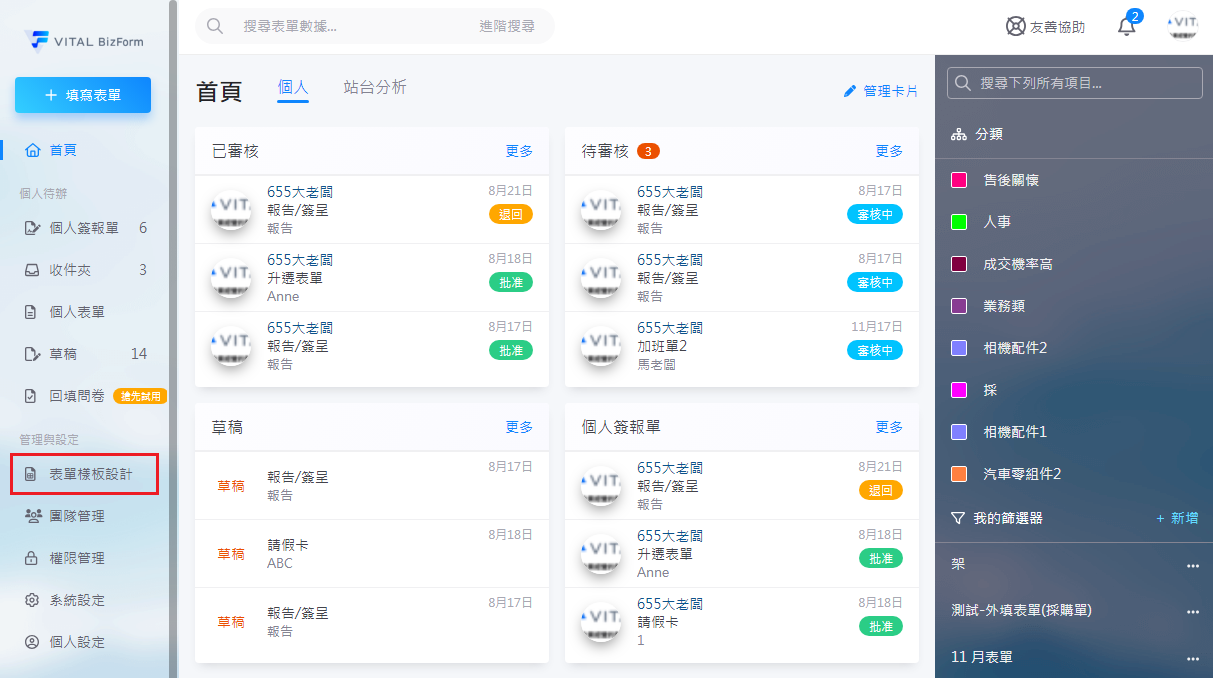The width and height of the screenshot is (1213, 678).
Task: Open 表單樣板設計 in sidebar
Action: [90, 474]
